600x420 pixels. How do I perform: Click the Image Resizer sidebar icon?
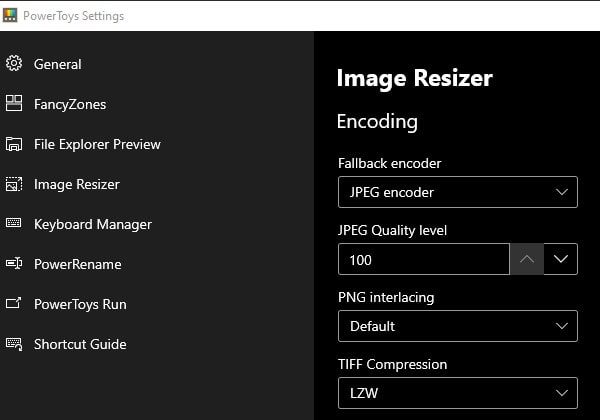[x=14, y=184]
